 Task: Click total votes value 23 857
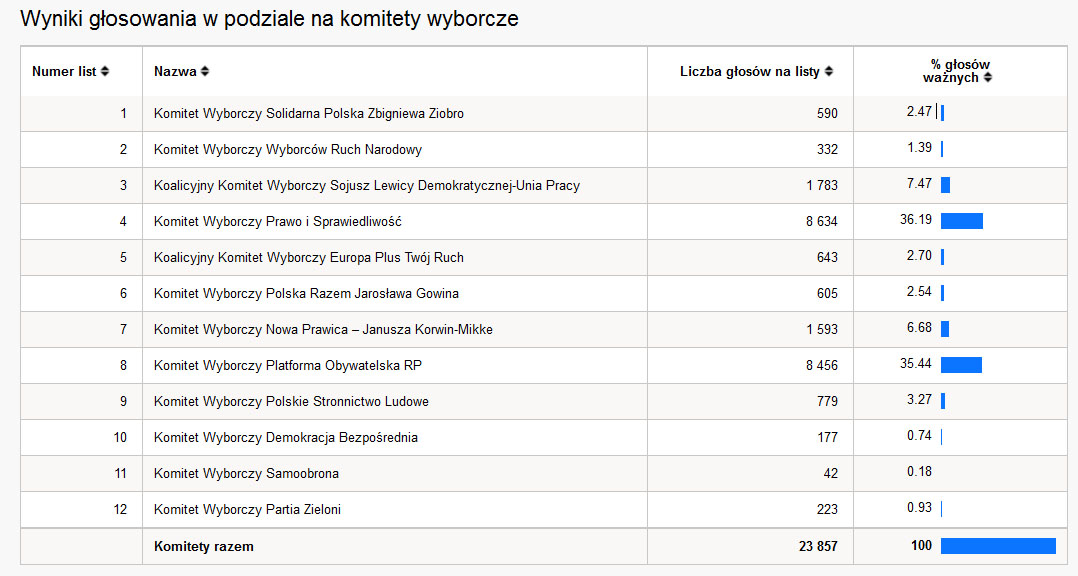[x=816, y=547]
